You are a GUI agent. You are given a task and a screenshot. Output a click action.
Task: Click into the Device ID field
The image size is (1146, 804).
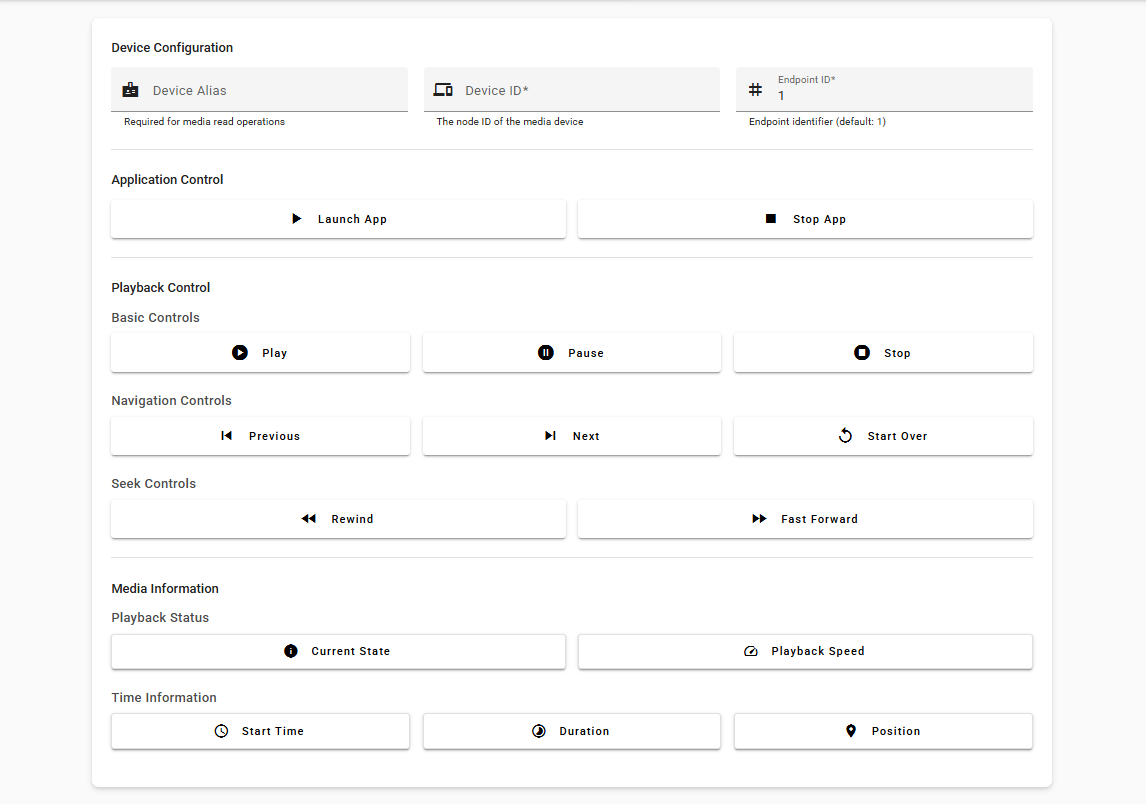(587, 90)
